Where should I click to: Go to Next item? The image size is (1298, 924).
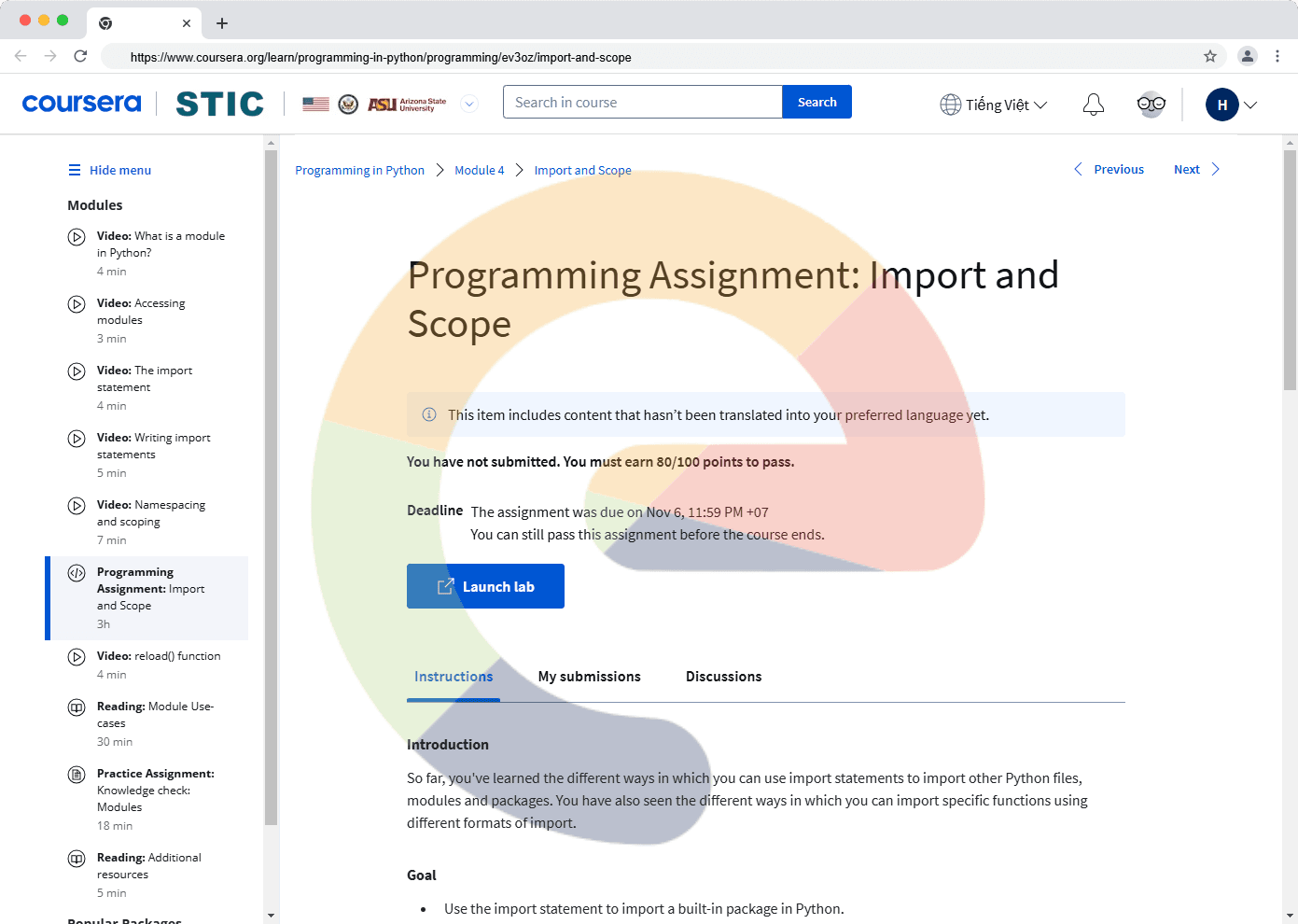[1196, 169]
